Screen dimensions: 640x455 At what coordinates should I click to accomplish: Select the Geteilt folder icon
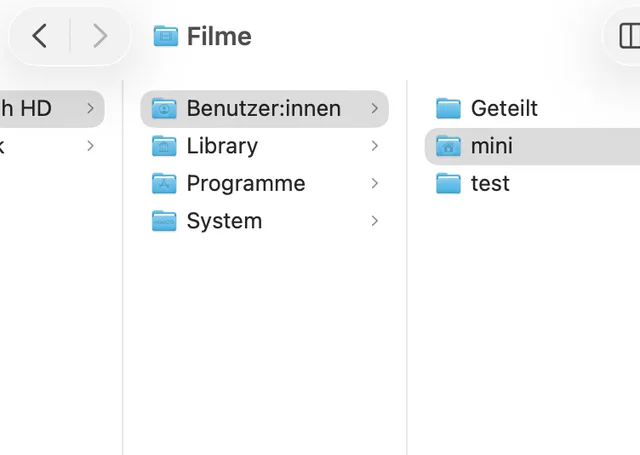448,108
